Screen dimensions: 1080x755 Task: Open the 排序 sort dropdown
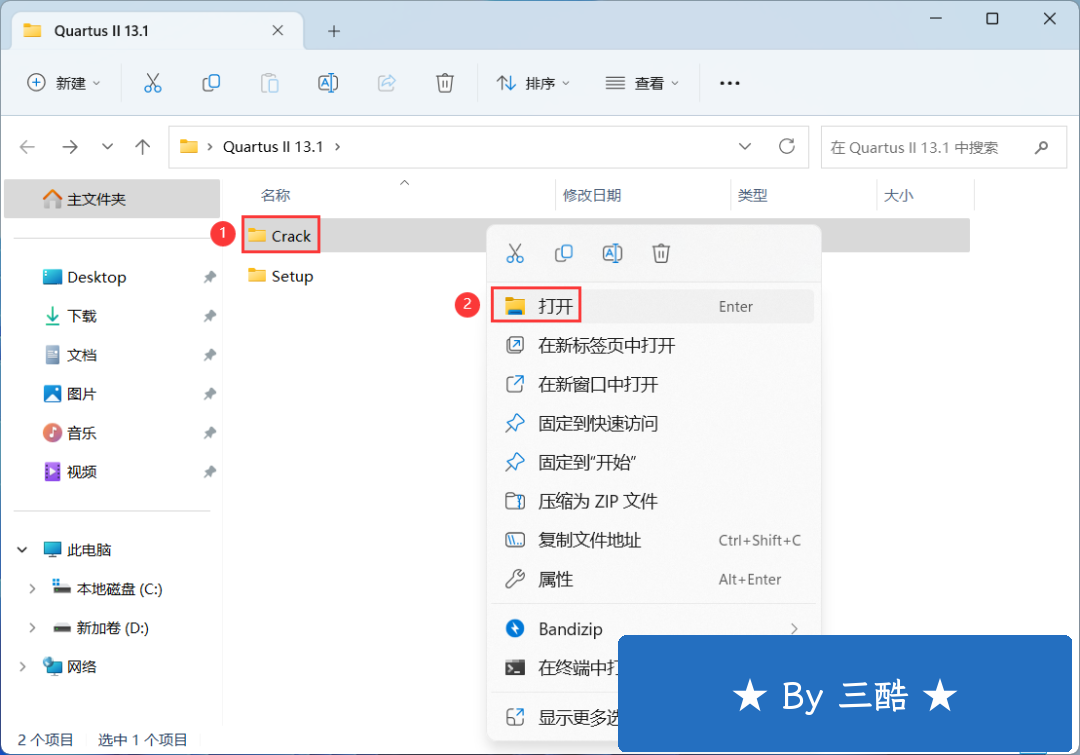tap(534, 83)
